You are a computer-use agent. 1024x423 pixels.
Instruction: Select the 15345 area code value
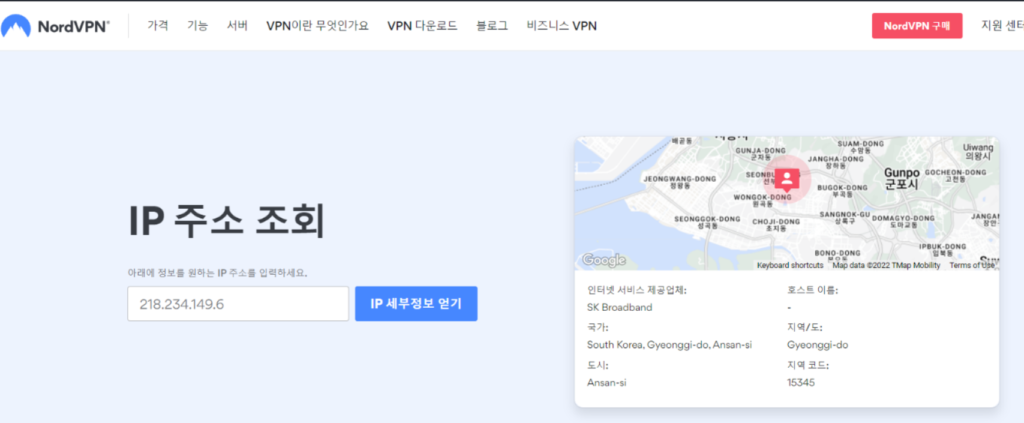tap(801, 383)
